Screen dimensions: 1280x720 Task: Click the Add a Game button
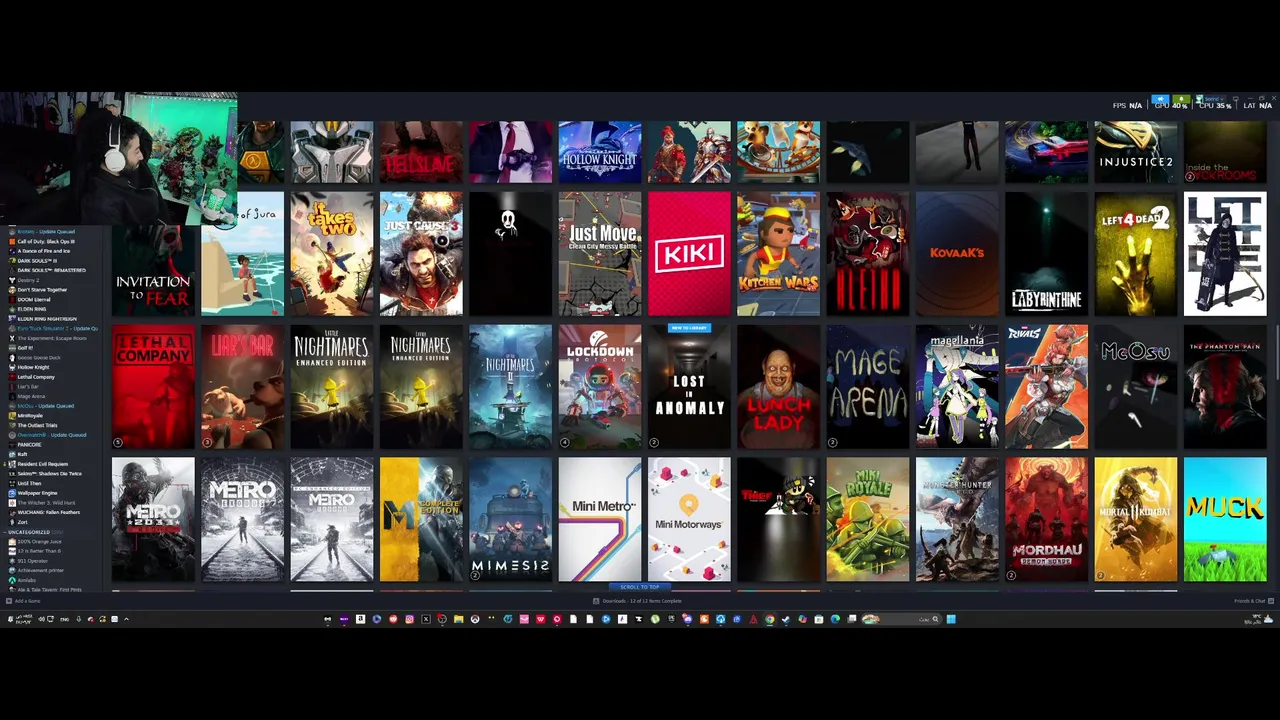pyautogui.click(x=22, y=601)
